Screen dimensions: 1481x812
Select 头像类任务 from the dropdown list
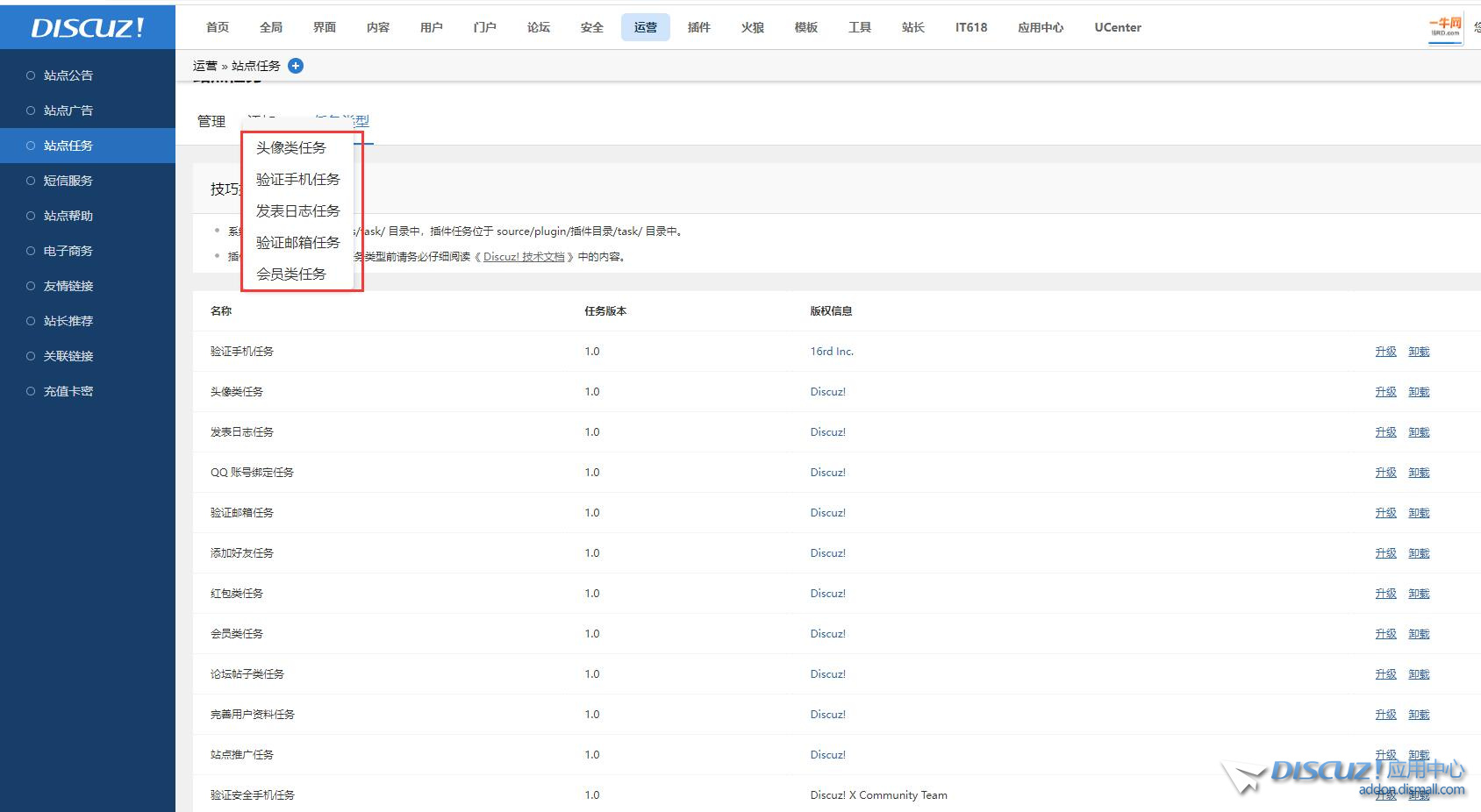pos(291,148)
